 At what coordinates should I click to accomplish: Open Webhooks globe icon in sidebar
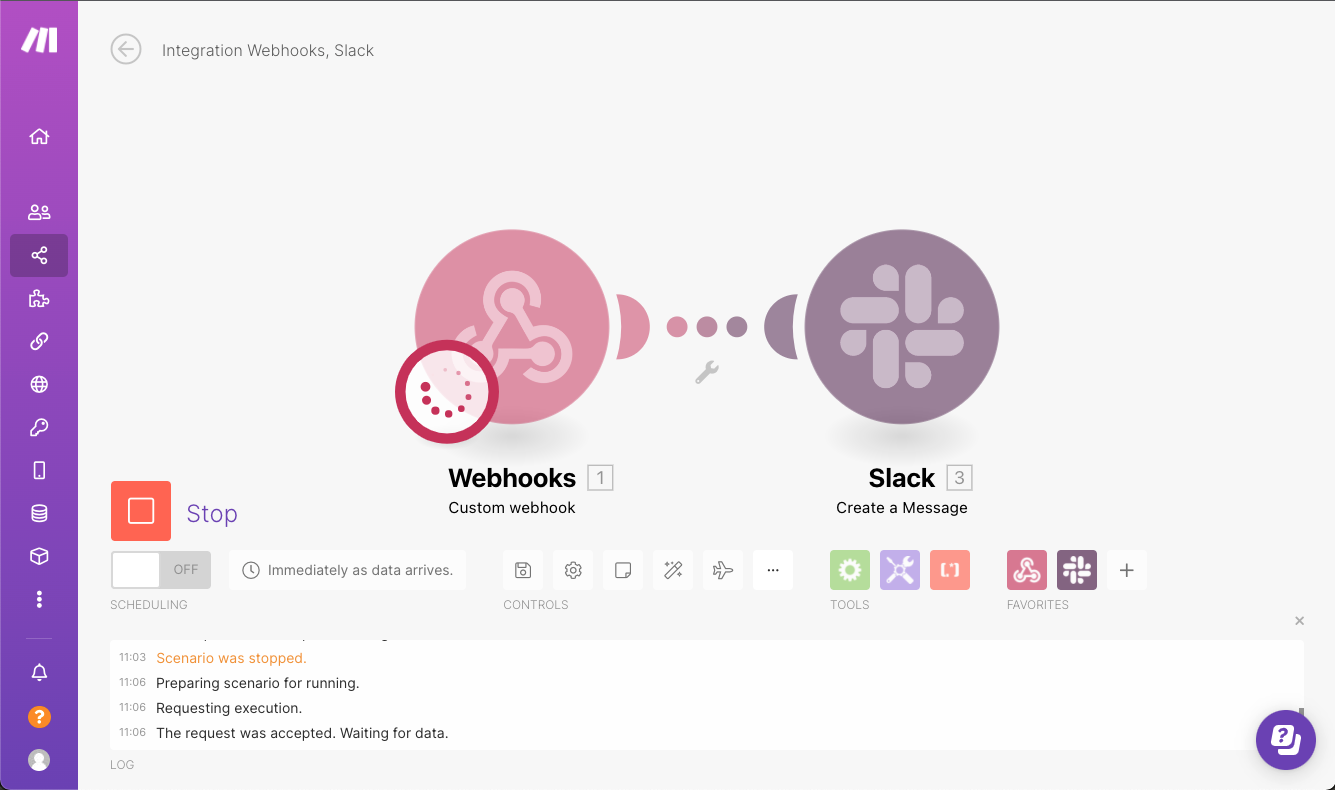coord(39,384)
